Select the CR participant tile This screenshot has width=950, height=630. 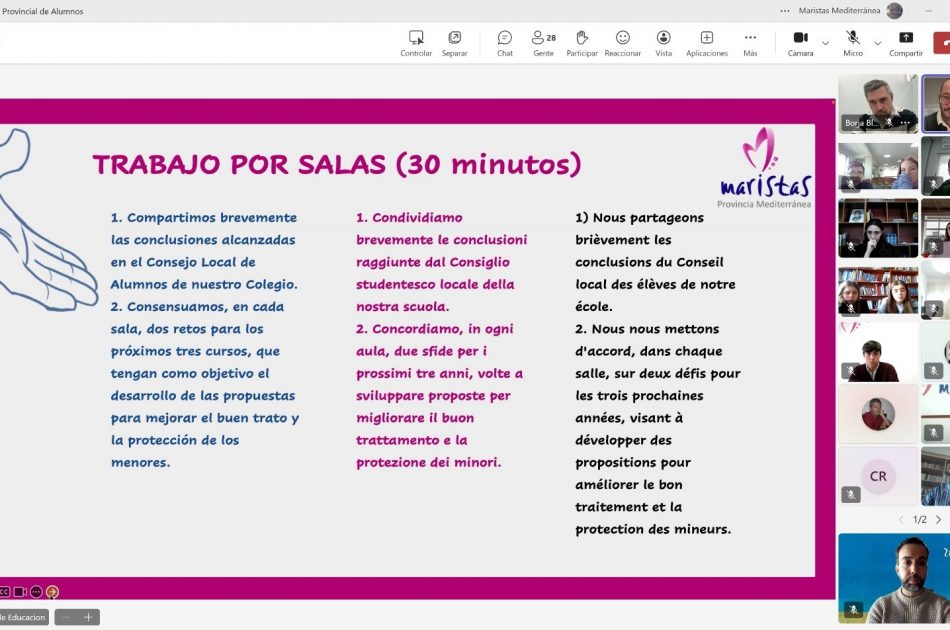(877, 476)
